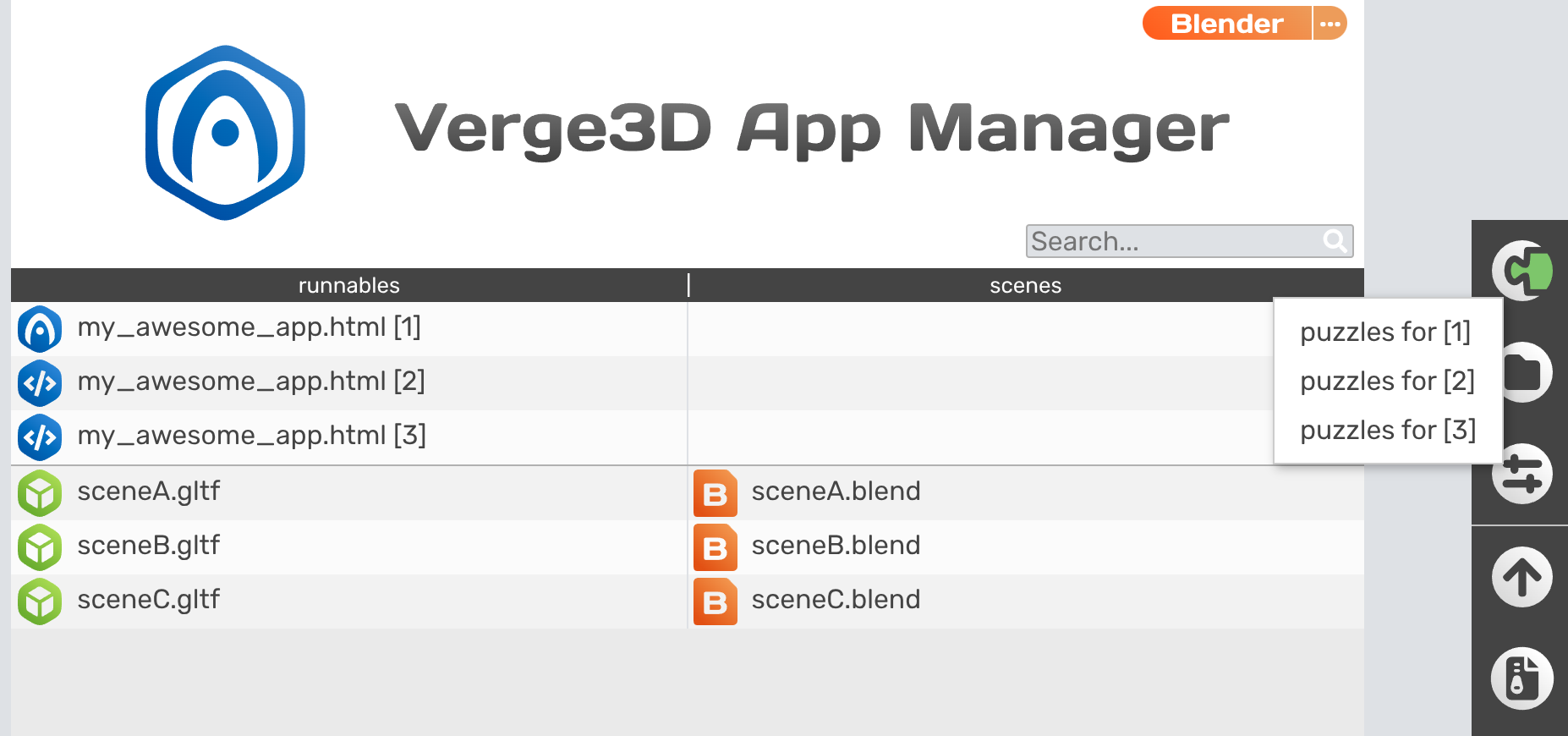
Task: Open the app folder icon
Action: (x=1527, y=372)
